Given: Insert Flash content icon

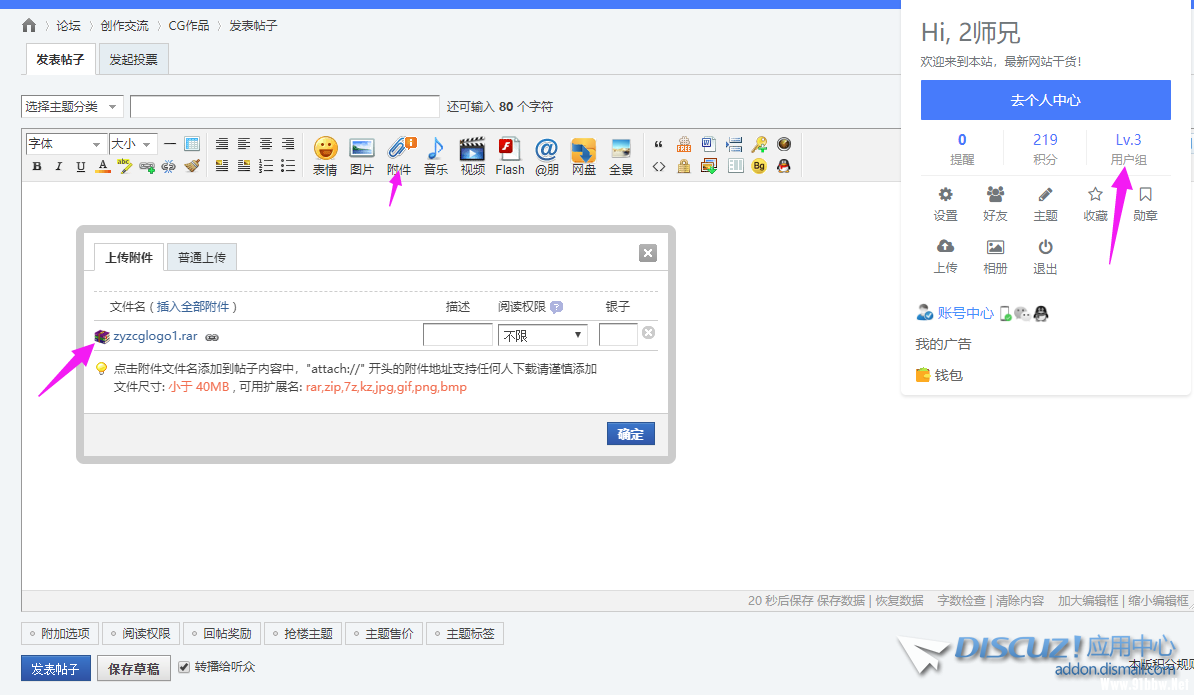Looking at the screenshot, I should click(x=509, y=155).
